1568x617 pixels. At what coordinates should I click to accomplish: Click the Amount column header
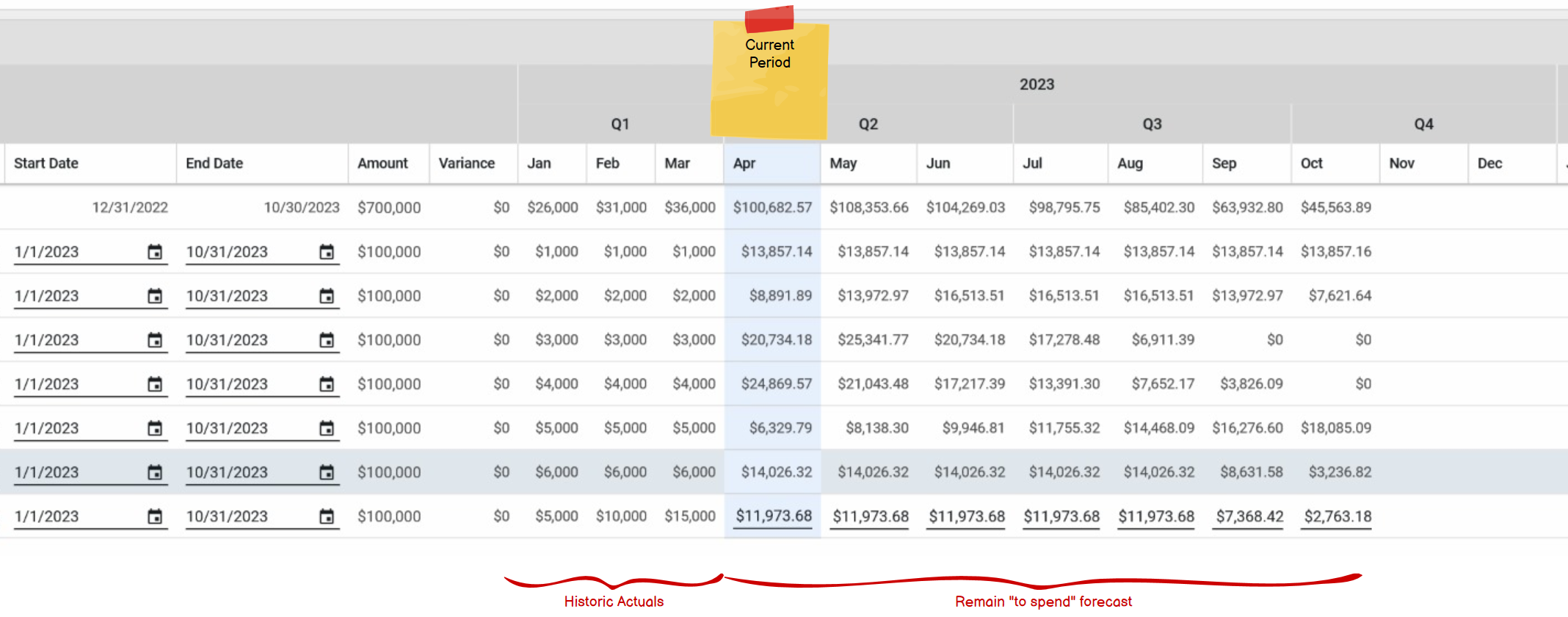382,163
